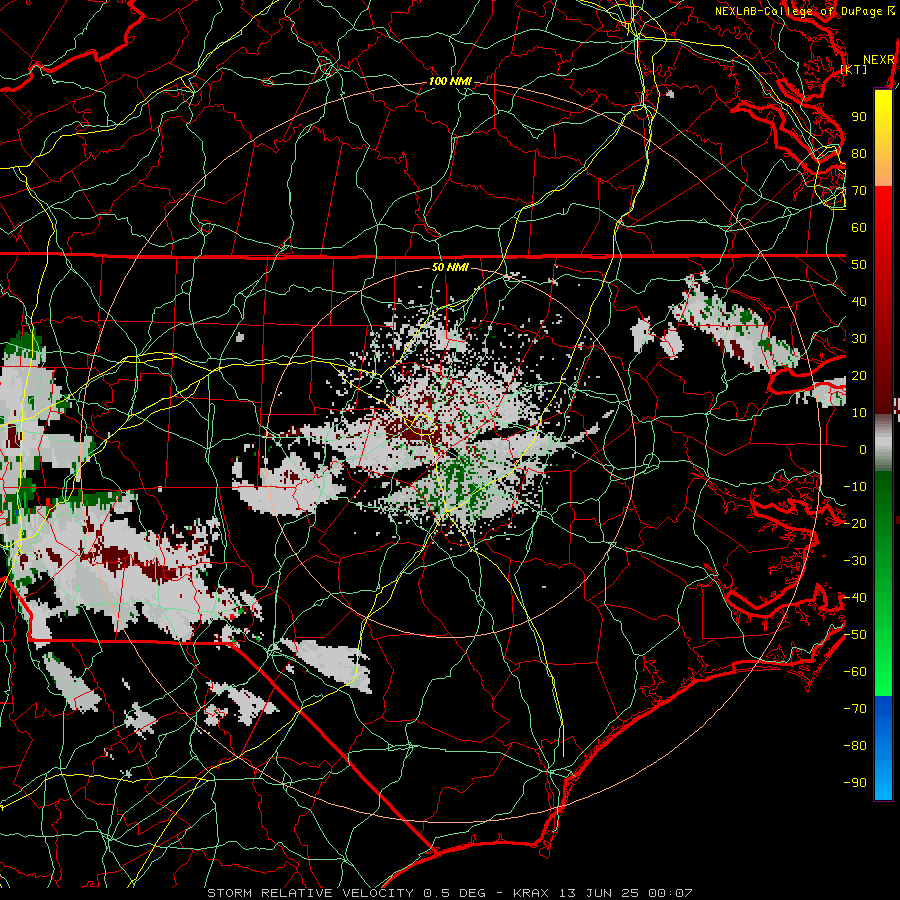Click the -70 label on the velocity scale
The image size is (900, 900).
click(855, 709)
